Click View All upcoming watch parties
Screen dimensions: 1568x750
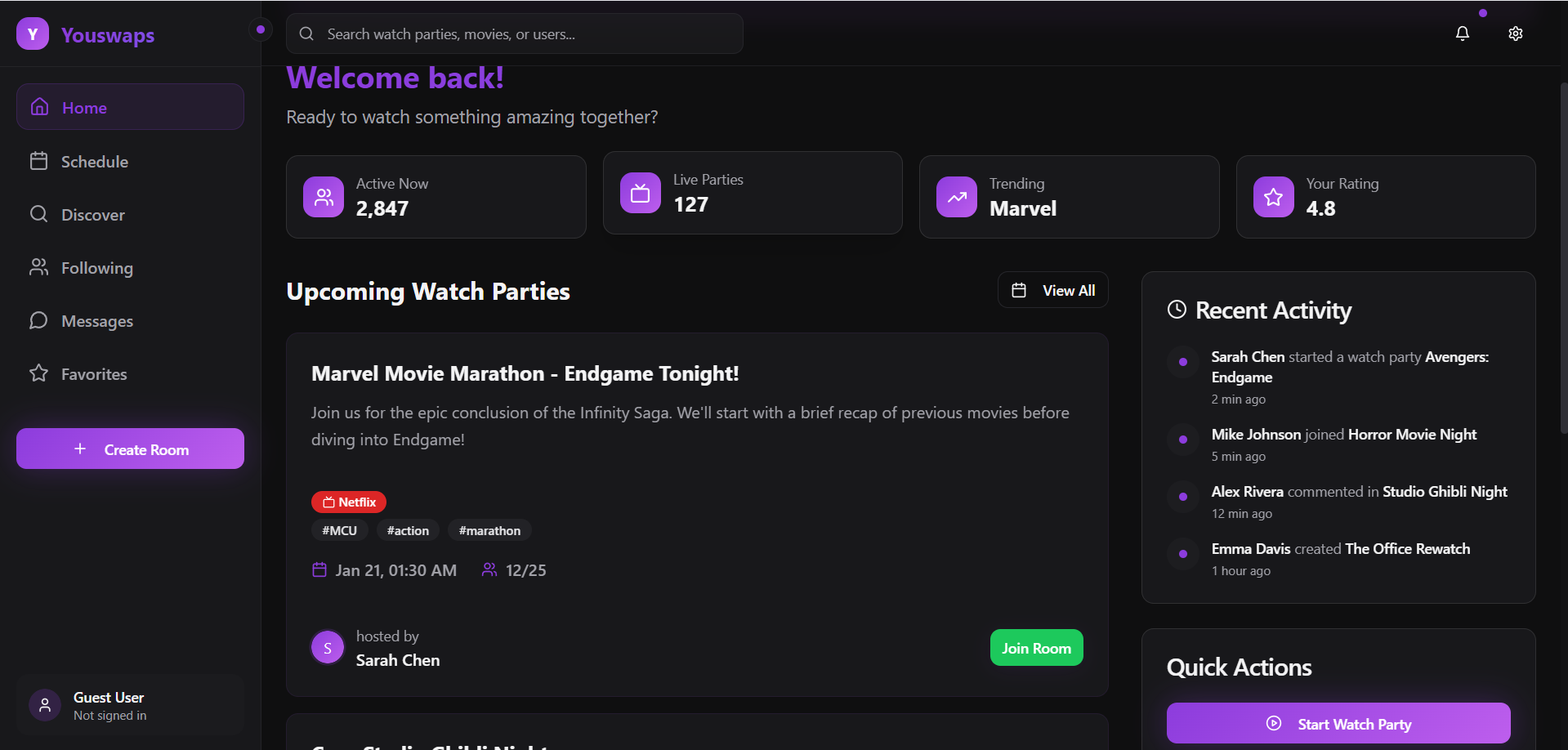pyautogui.click(x=1052, y=291)
